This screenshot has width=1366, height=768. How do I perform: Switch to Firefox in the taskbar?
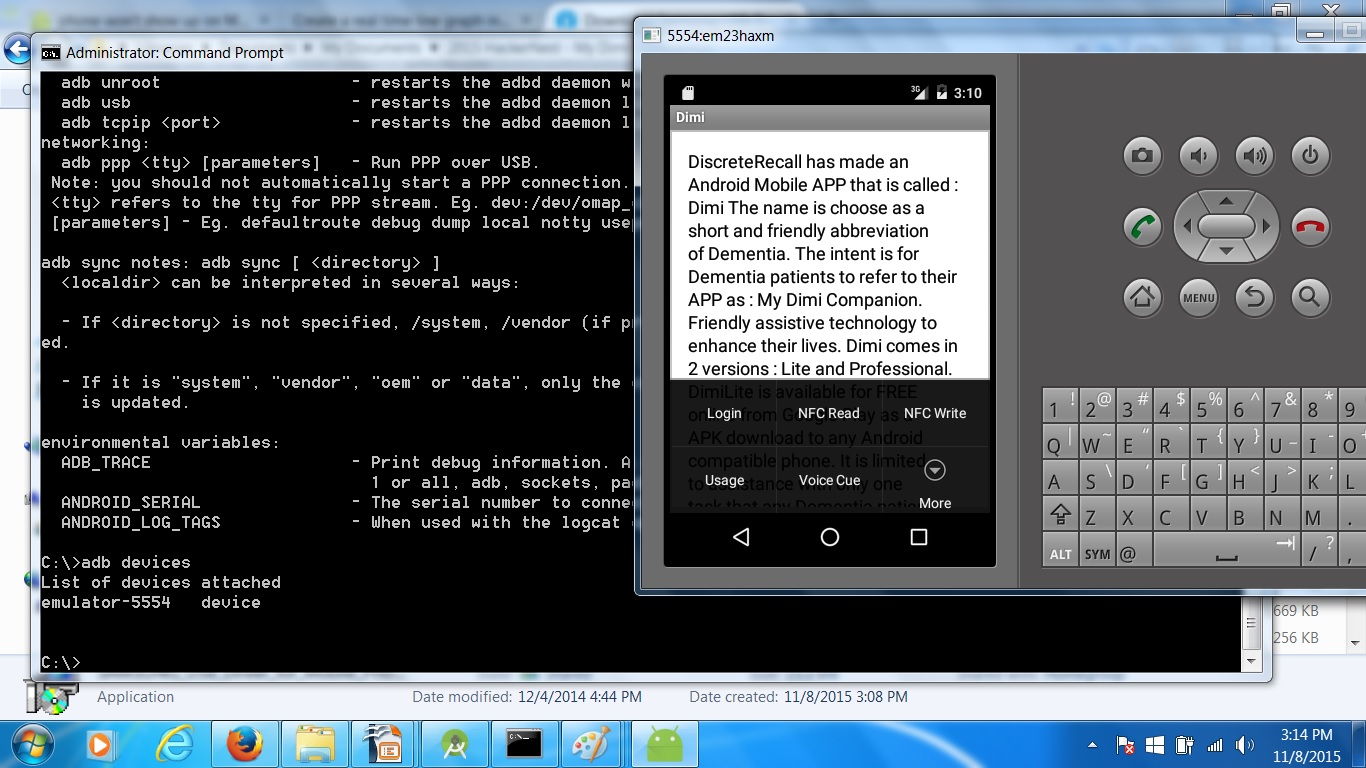[x=243, y=744]
